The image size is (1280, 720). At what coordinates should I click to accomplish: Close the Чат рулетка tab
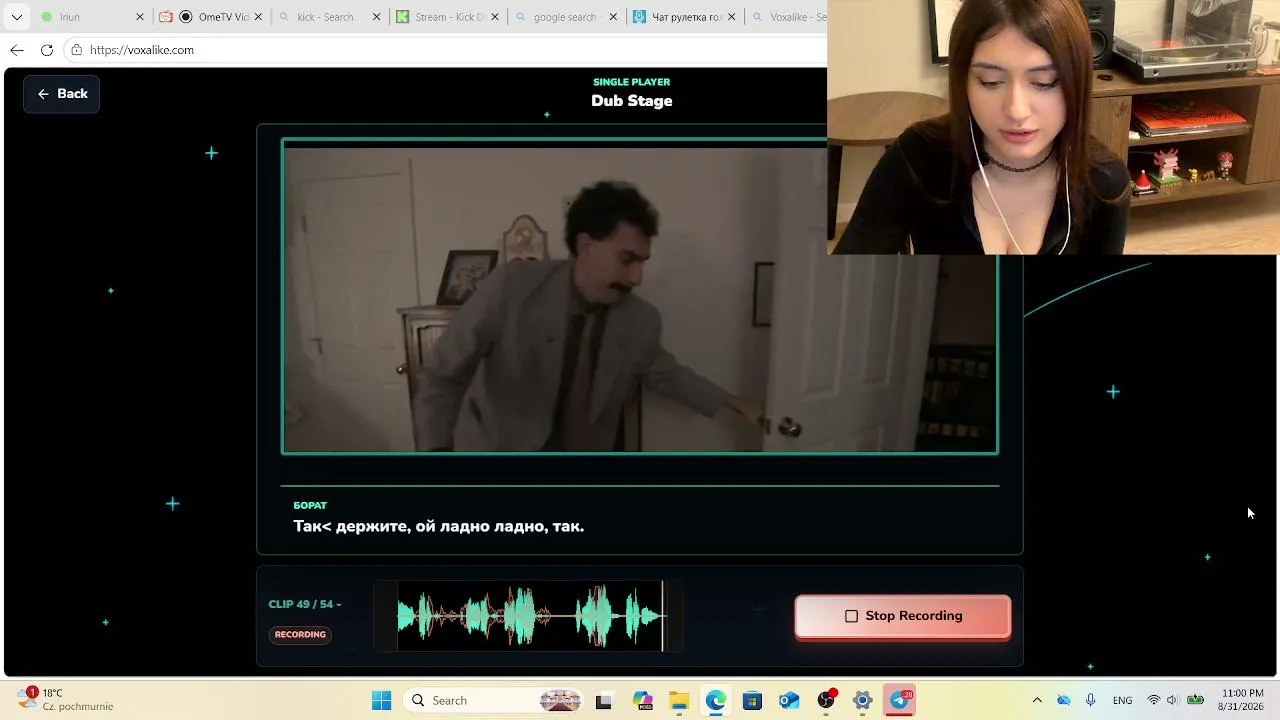click(x=731, y=17)
